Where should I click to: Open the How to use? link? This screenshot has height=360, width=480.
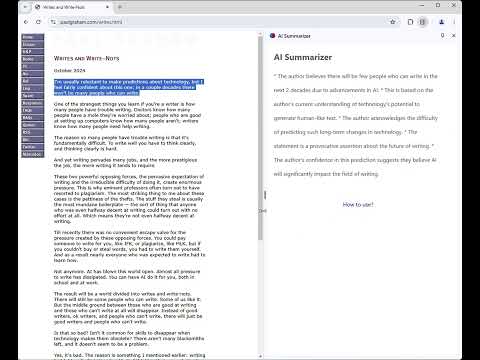pos(358,205)
